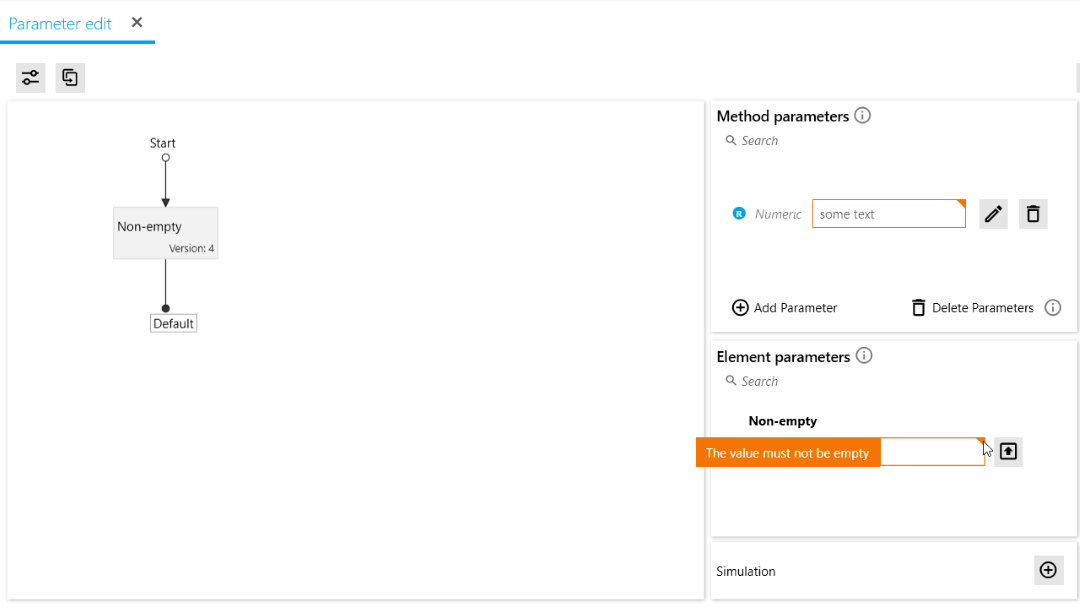Click the blue R badge beside Numeric
The height and width of the screenshot is (608, 1080).
click(739, 214)
